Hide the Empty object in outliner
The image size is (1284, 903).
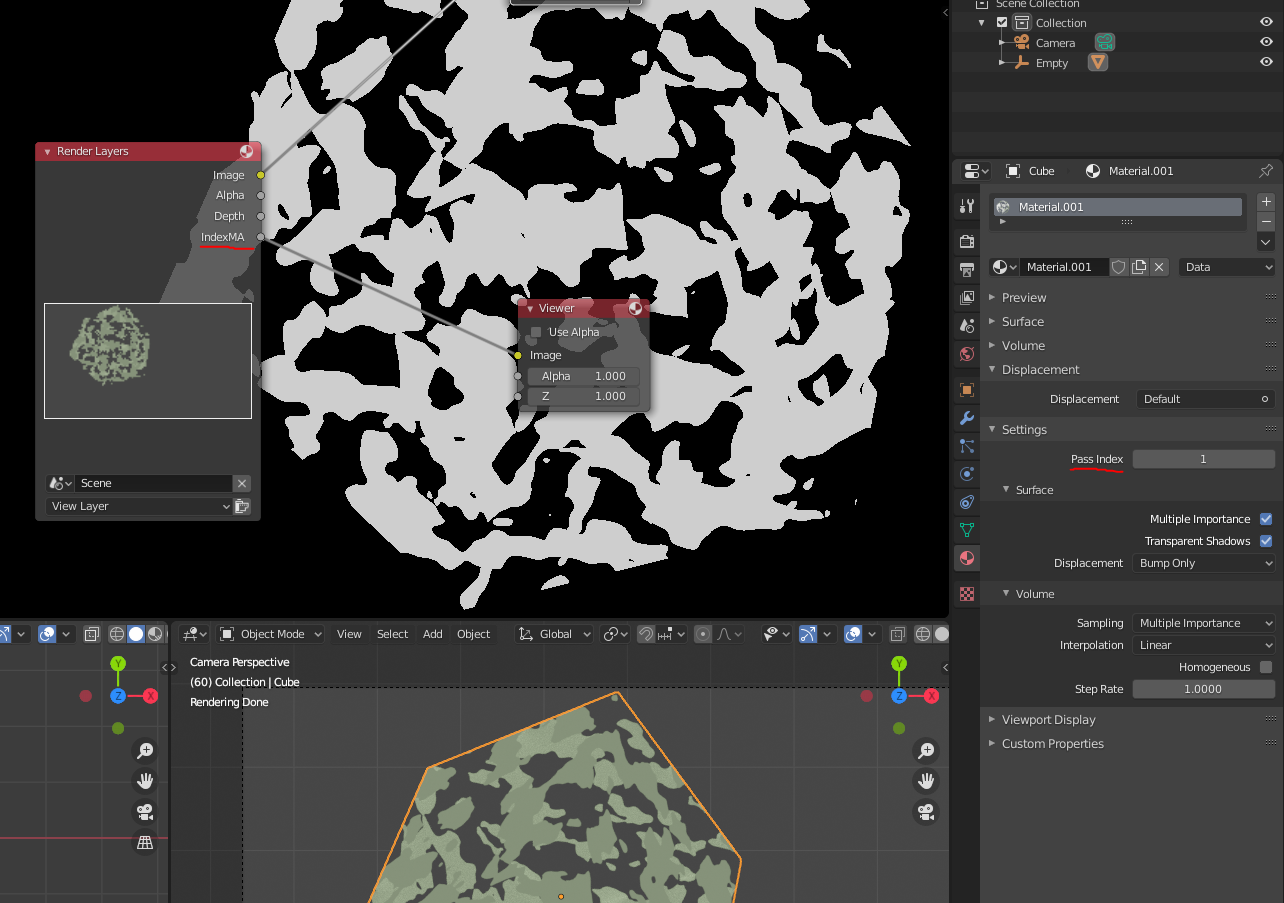point(1266,62)
